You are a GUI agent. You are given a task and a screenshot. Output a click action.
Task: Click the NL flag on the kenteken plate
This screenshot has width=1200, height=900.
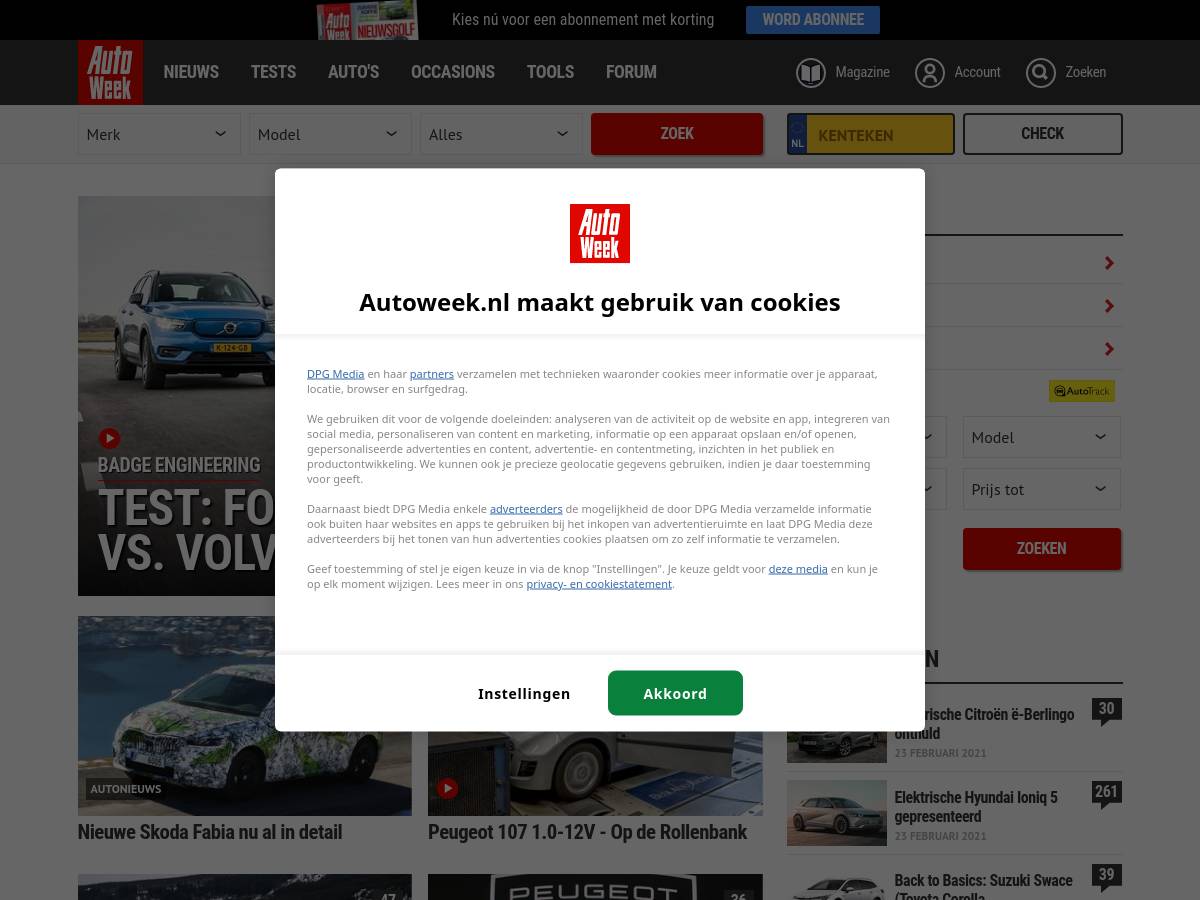click(x=797, y=133)
